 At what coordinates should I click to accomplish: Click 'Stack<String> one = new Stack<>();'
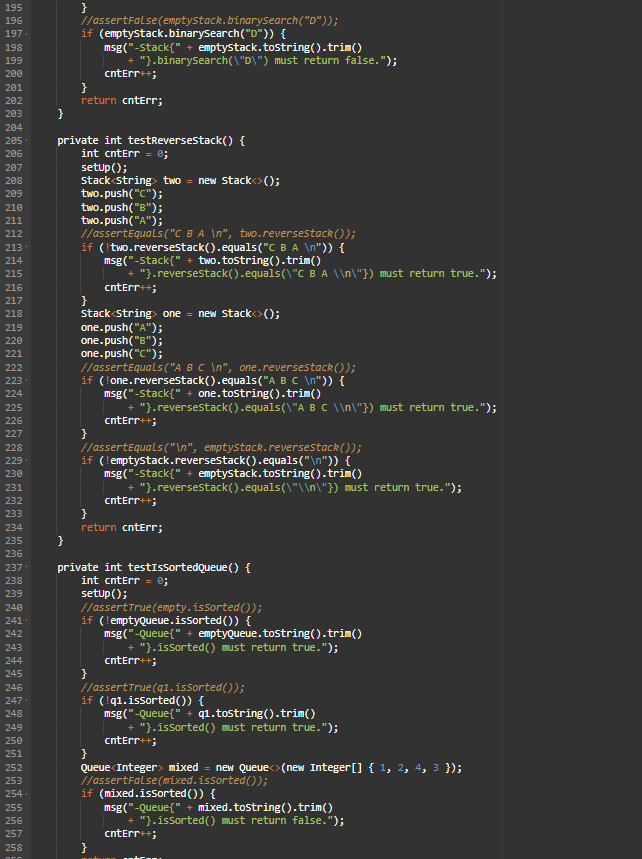[x=180, y=314]
